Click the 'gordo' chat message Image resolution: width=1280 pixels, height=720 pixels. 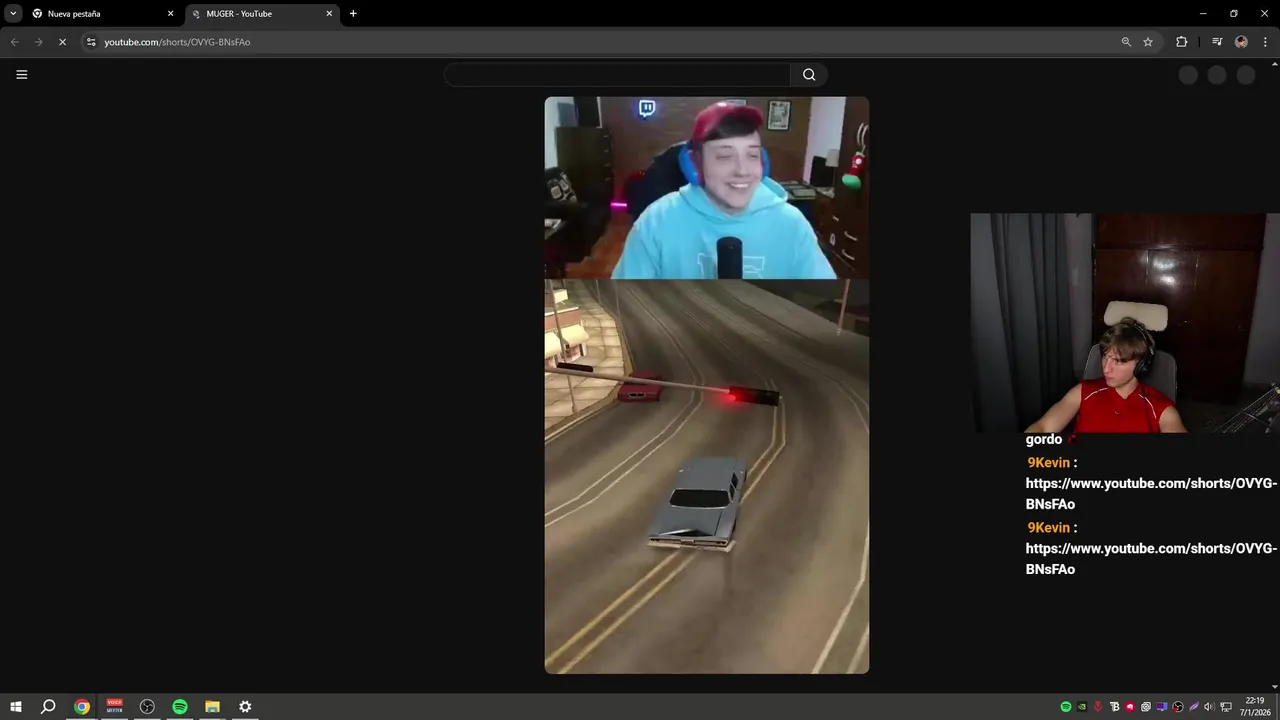[1043, 439]
